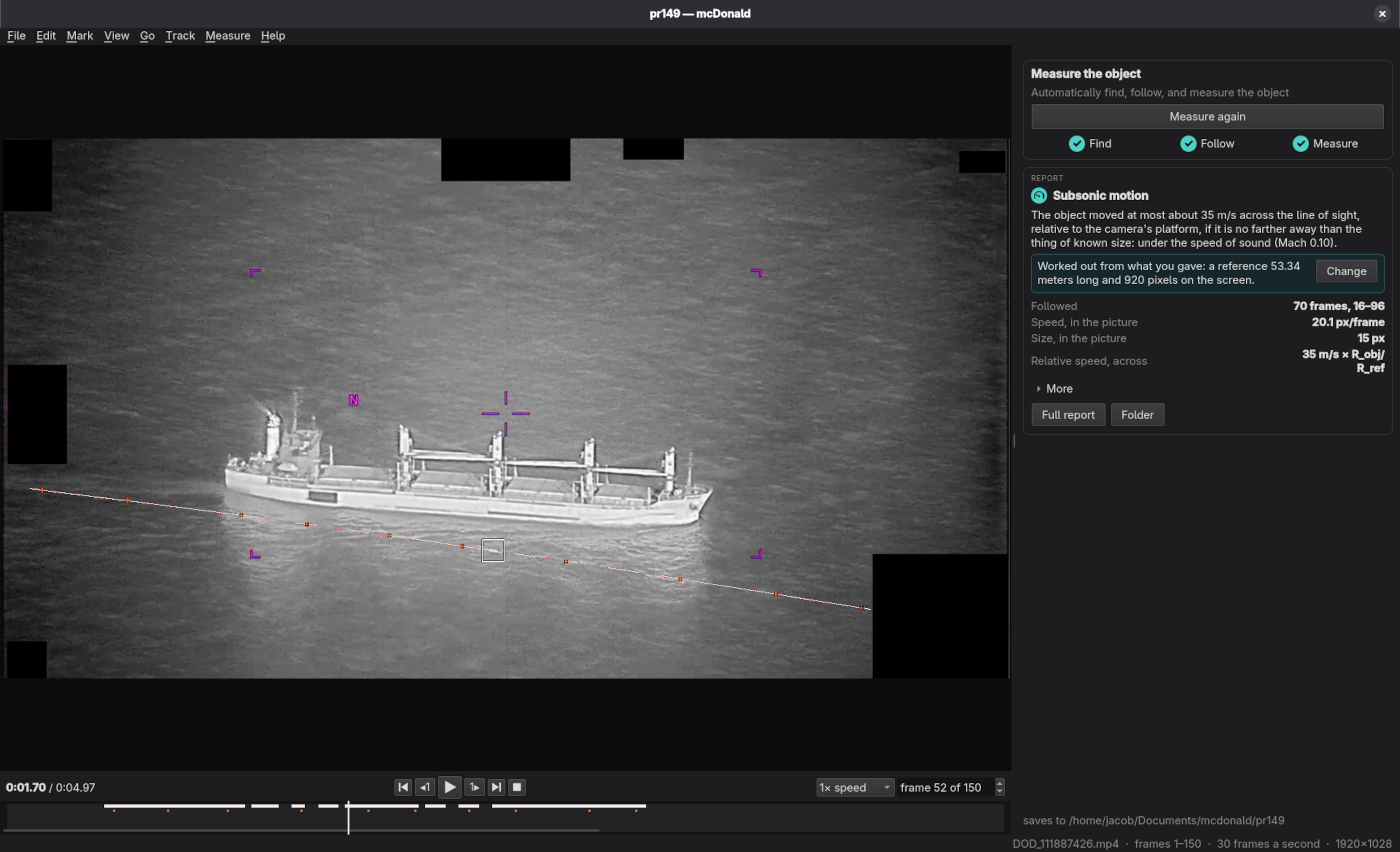Viewport: 1400px width, 852px height.
Task: Play the video clip
Action: [x=450, y=787]
